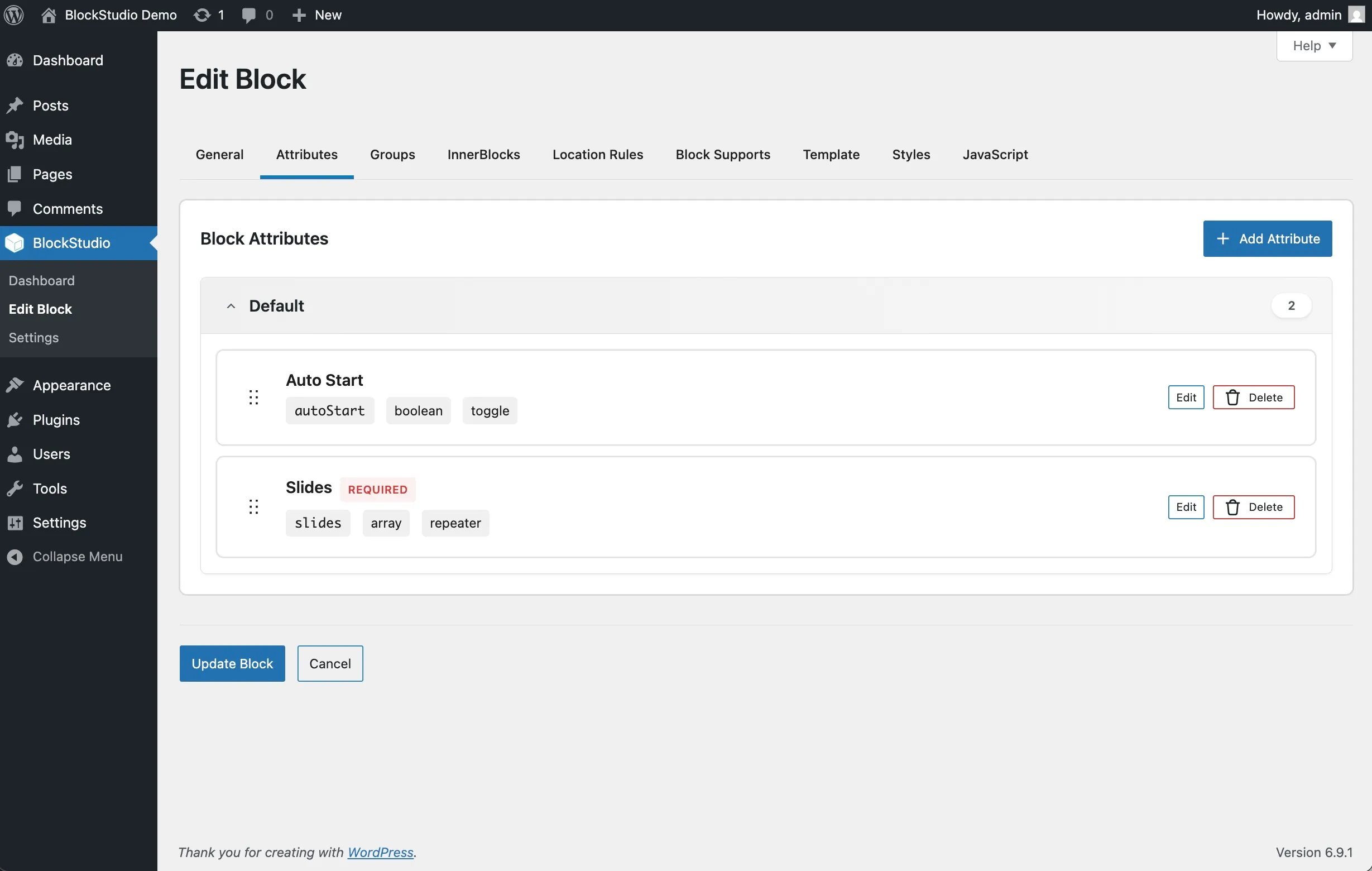
Task: Click the array type tag
Action: (x=386, y=523)
